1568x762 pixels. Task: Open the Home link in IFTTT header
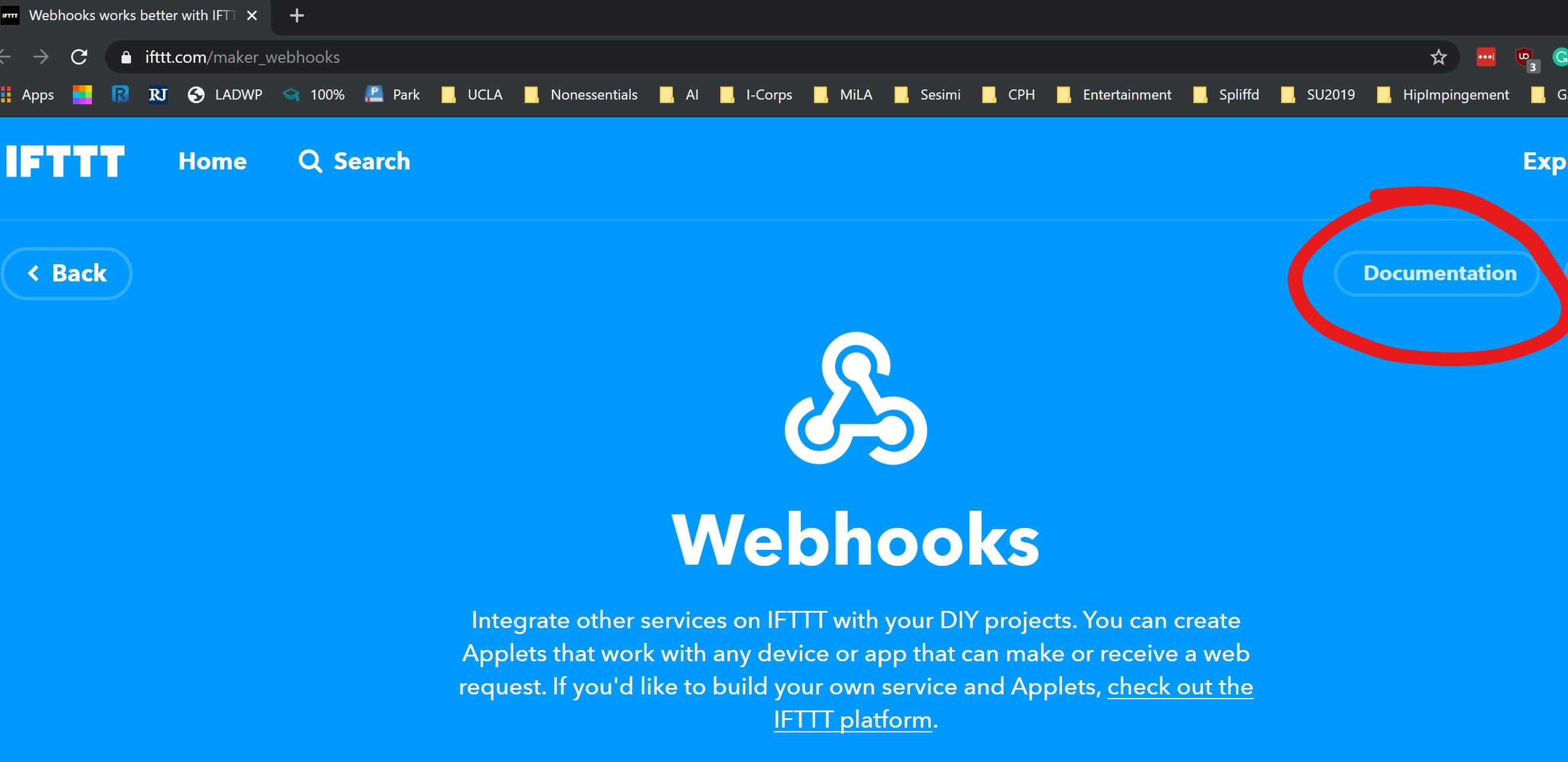(212, 161)
